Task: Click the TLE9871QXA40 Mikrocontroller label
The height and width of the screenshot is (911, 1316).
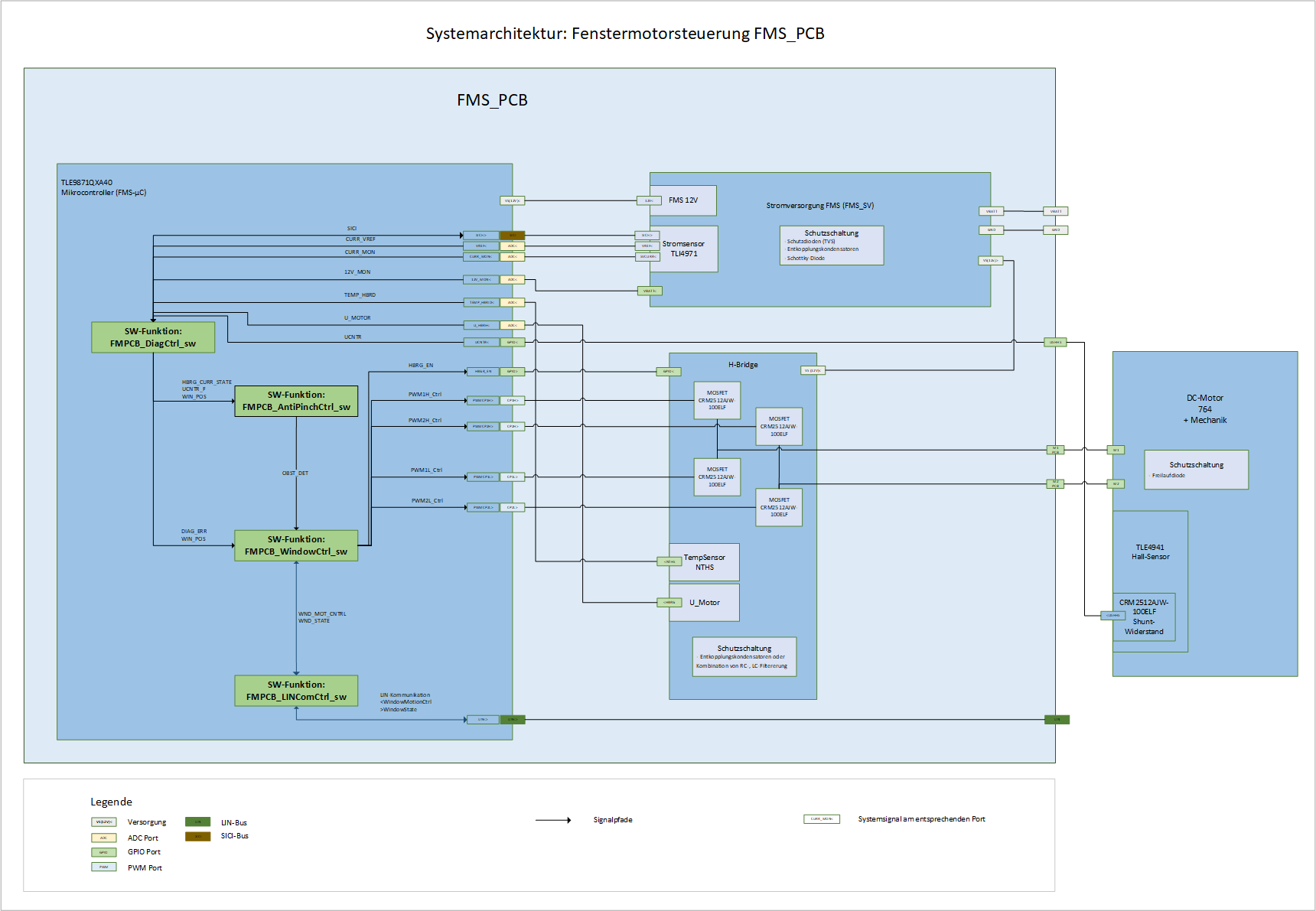Action: coord(103,187)
